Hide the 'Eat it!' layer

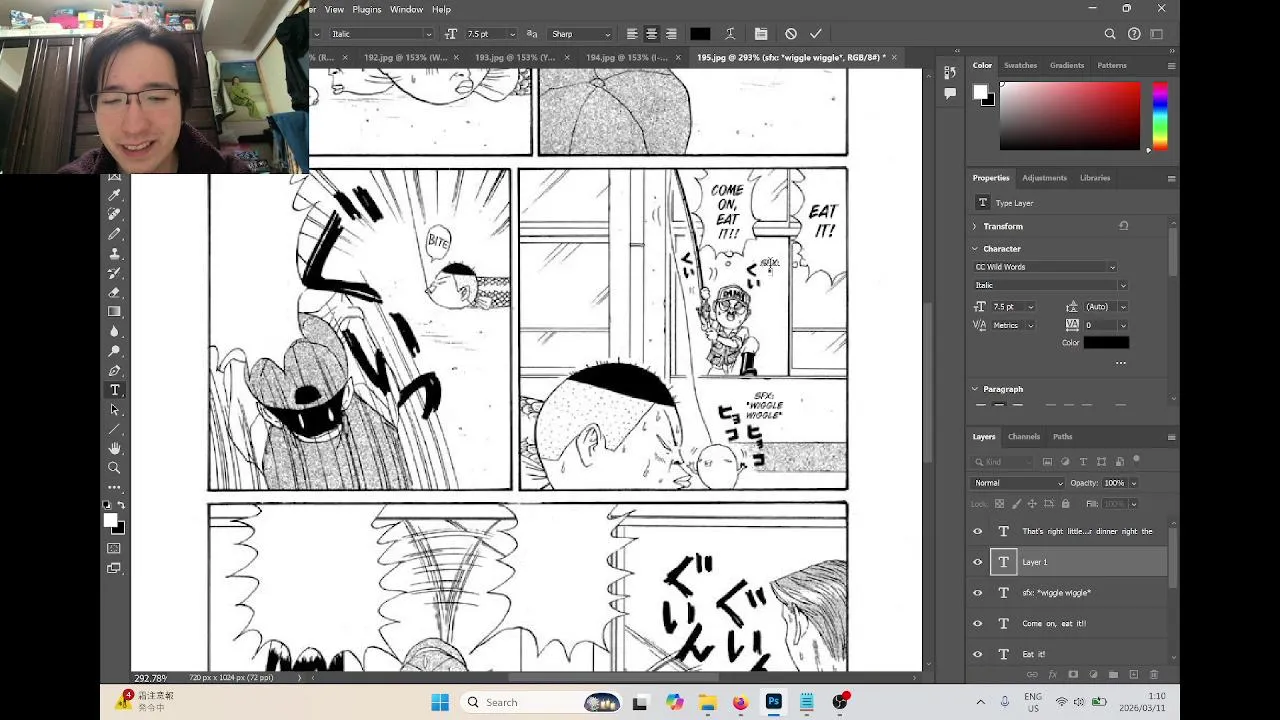[x=978, y=654]
